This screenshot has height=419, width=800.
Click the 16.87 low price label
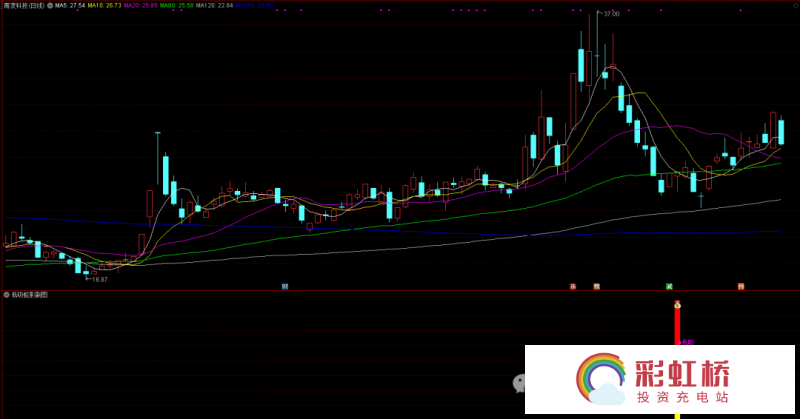click(99, 280)
